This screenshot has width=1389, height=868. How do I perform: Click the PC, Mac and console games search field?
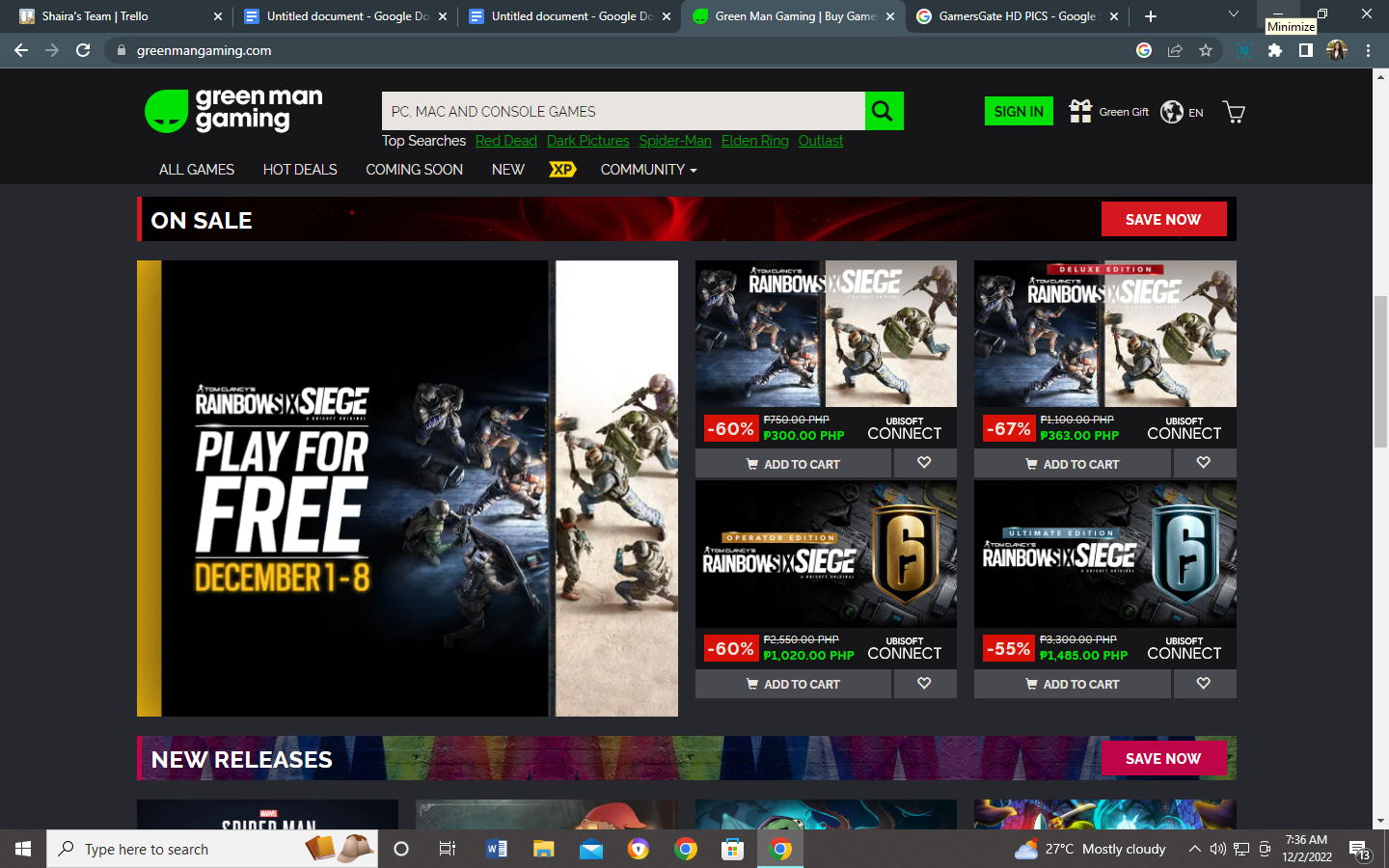(x=623, y=111)
